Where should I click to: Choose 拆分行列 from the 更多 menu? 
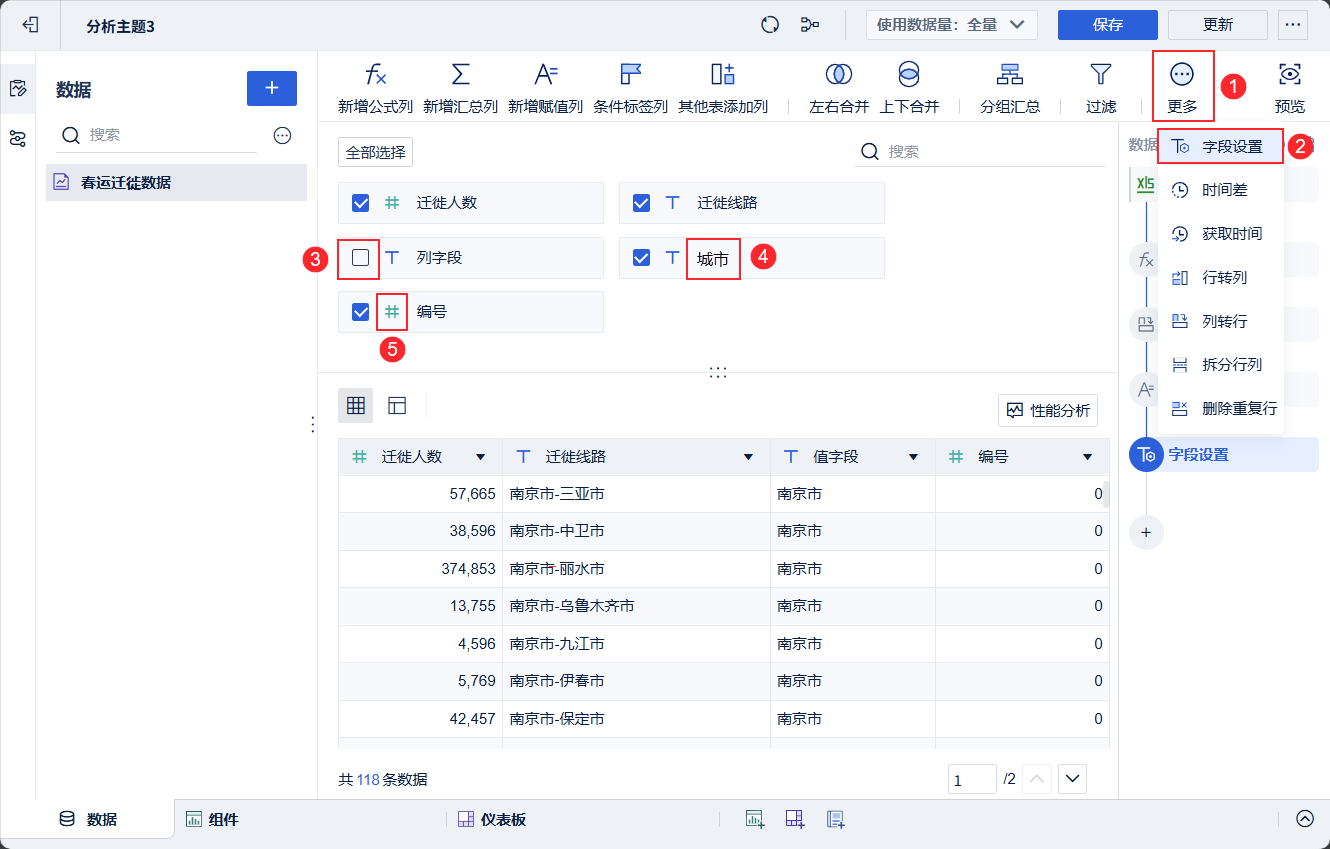[x=1221, y=365]
